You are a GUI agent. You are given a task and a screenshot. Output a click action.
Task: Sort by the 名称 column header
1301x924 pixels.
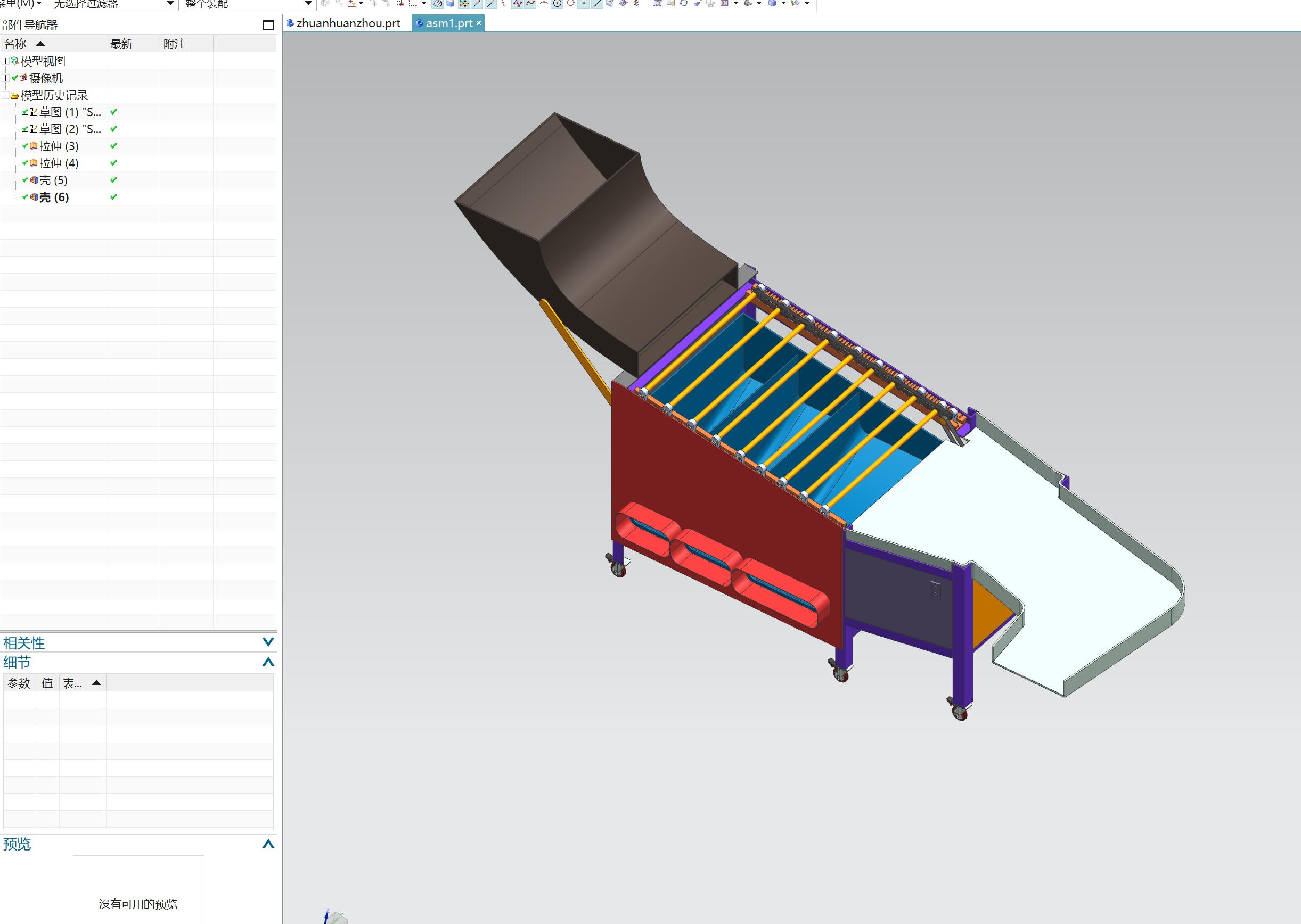(15, 44)
